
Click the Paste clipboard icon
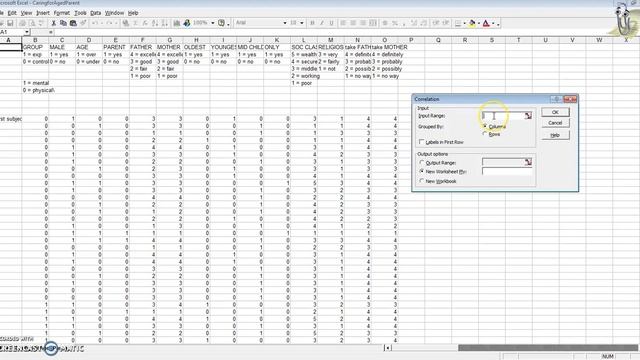(x=73, y=23)
